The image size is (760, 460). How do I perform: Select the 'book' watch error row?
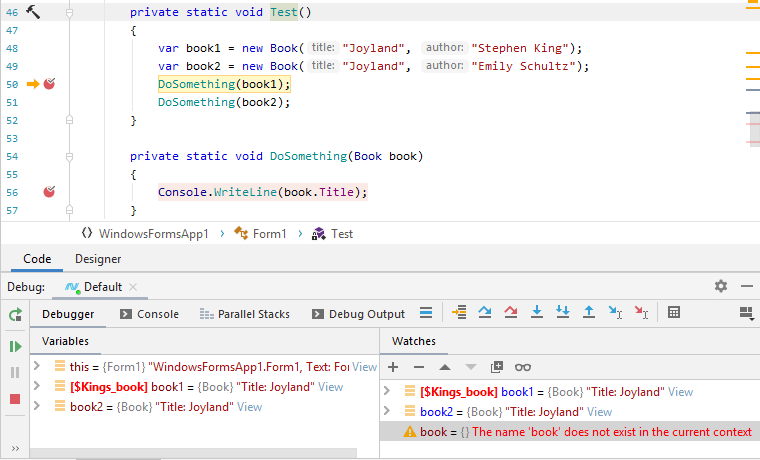pyautogui.click(x=570, y=431)
